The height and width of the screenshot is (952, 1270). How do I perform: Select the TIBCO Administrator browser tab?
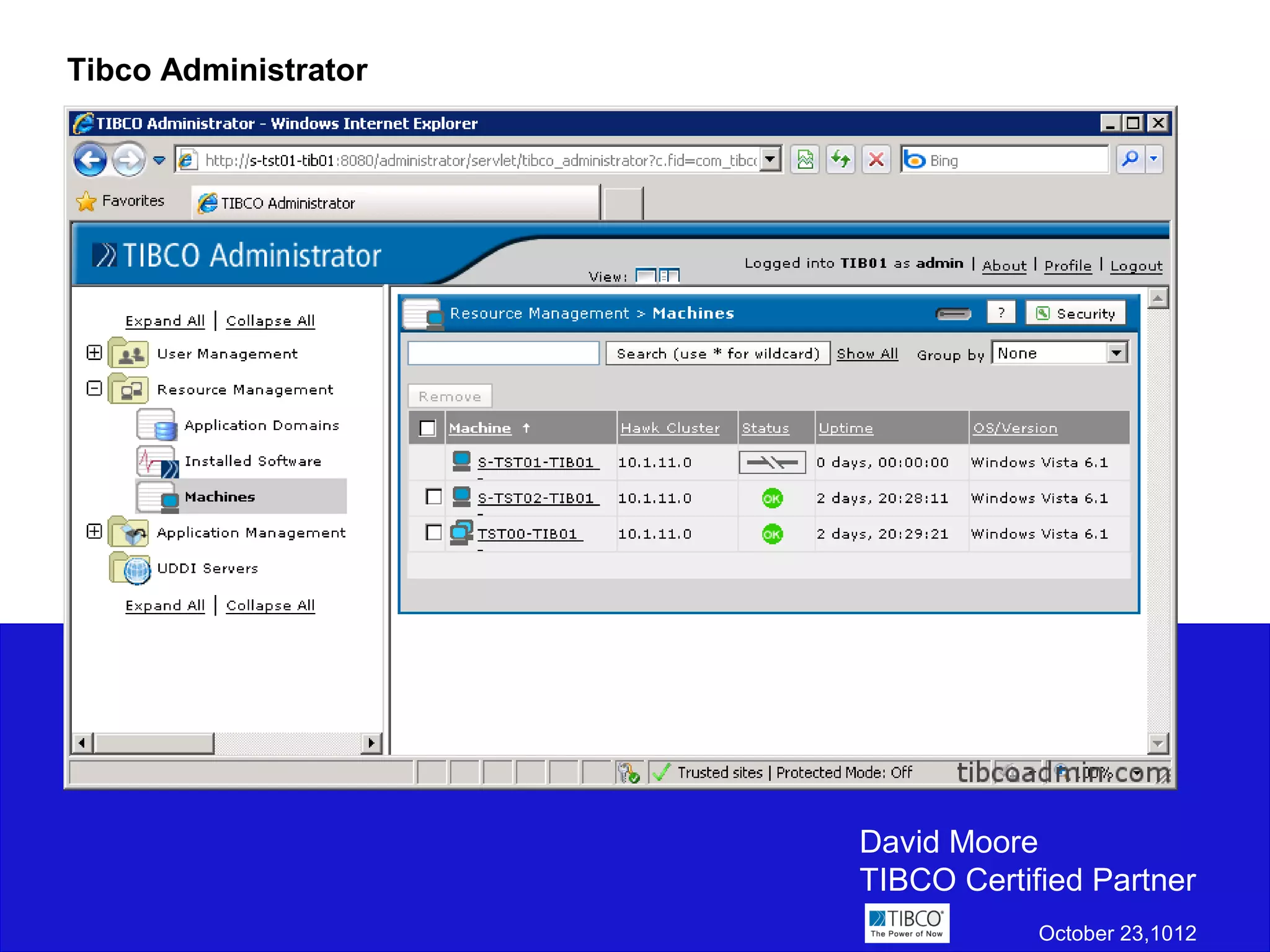396,203
